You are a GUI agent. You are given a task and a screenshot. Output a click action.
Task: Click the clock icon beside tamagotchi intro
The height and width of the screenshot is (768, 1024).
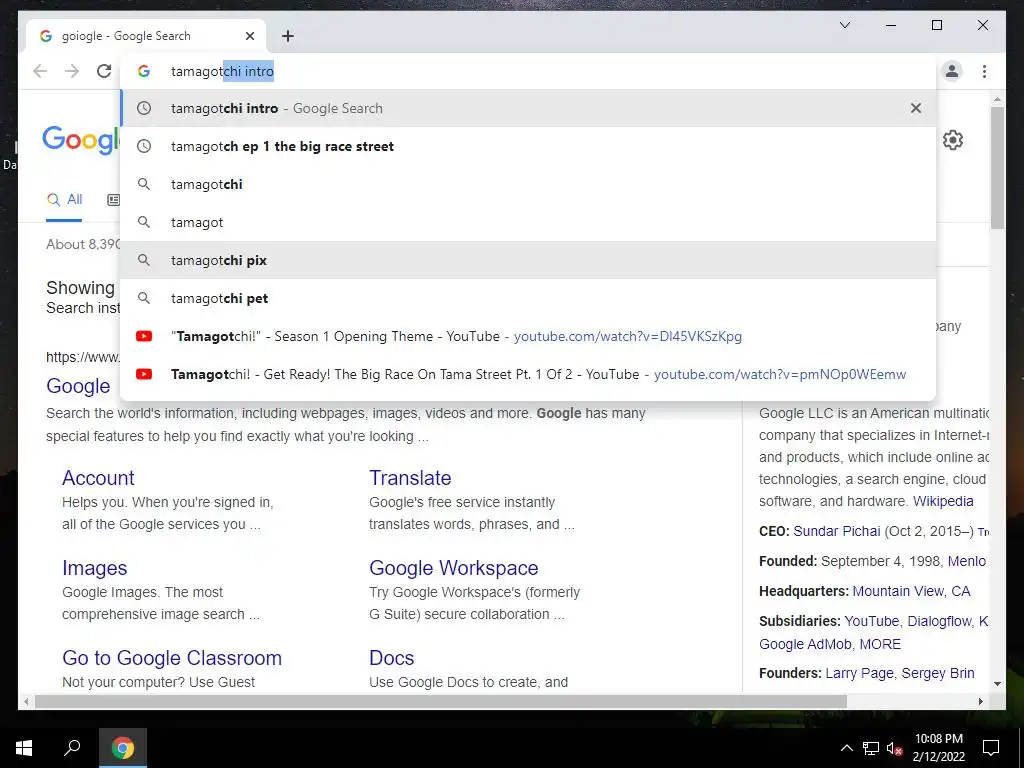(144, 108)
